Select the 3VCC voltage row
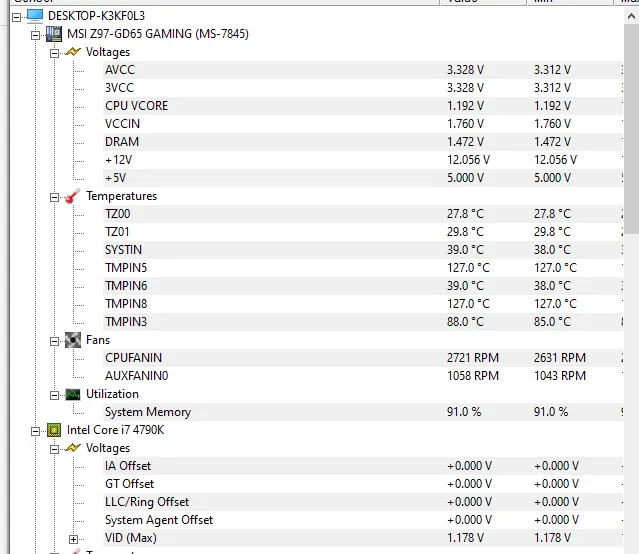Screen dimensions: 639x554 coord(363,88)
